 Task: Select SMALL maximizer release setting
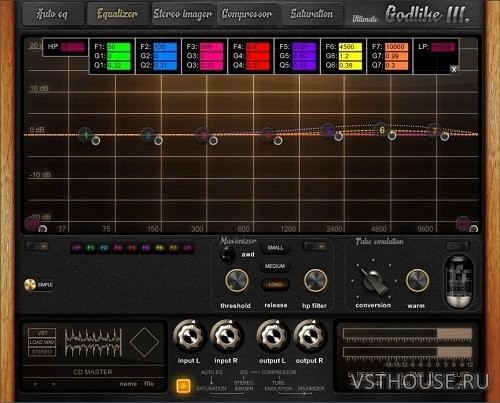275,248
